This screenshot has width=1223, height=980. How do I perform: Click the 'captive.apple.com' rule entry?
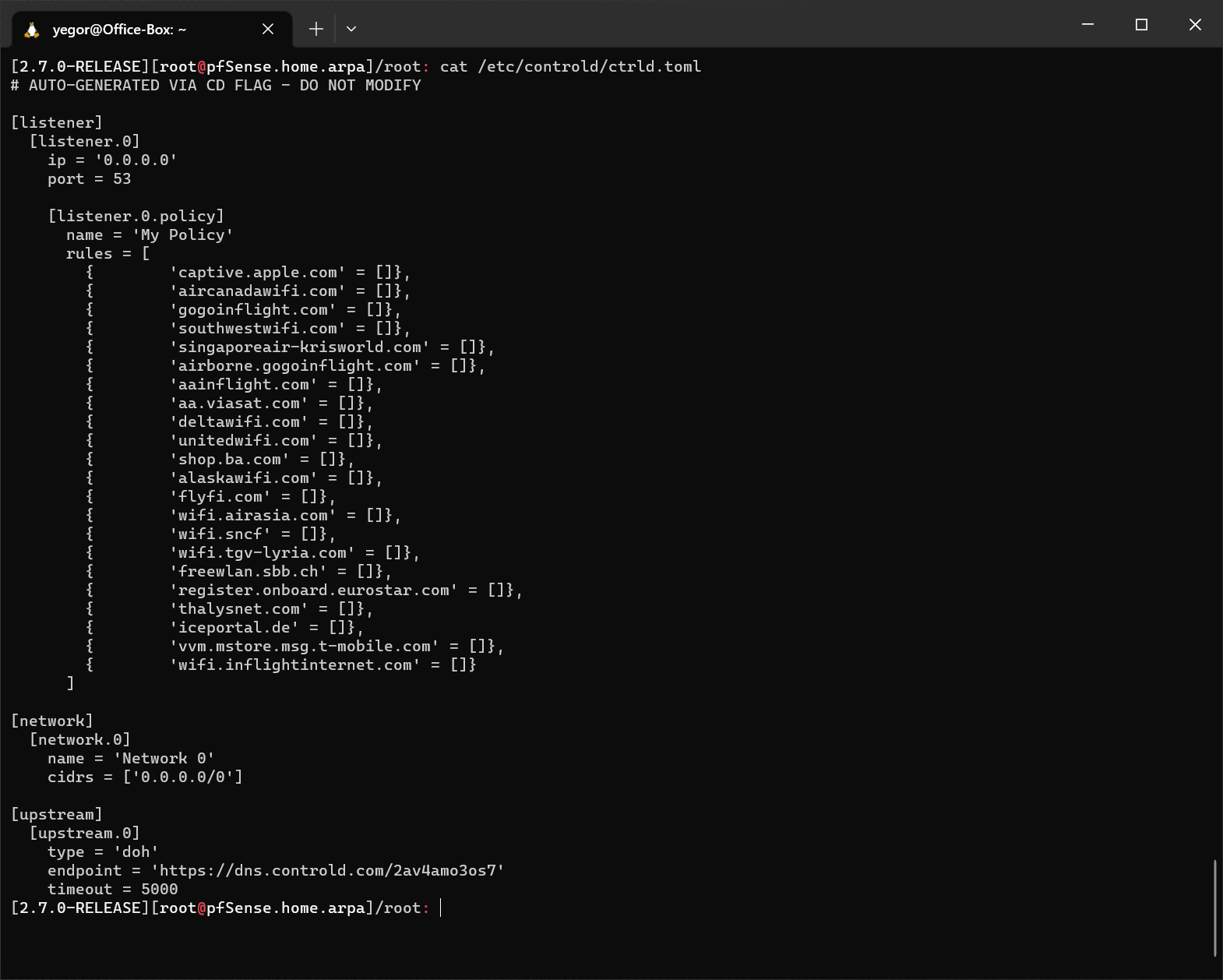click(x=257, y=272)
